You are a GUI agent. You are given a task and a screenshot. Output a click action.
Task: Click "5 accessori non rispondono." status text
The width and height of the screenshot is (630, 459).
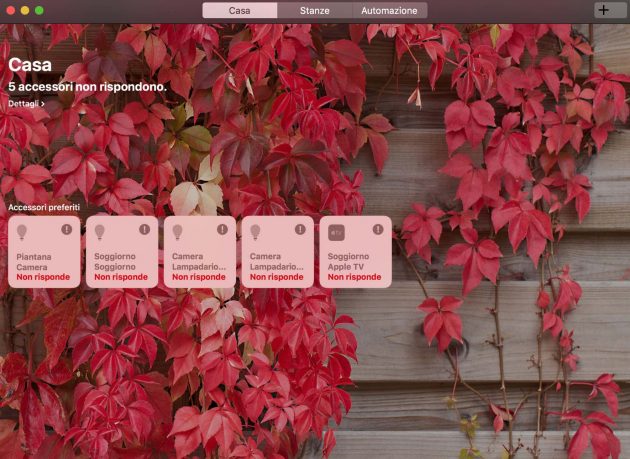tap(87, 87)
